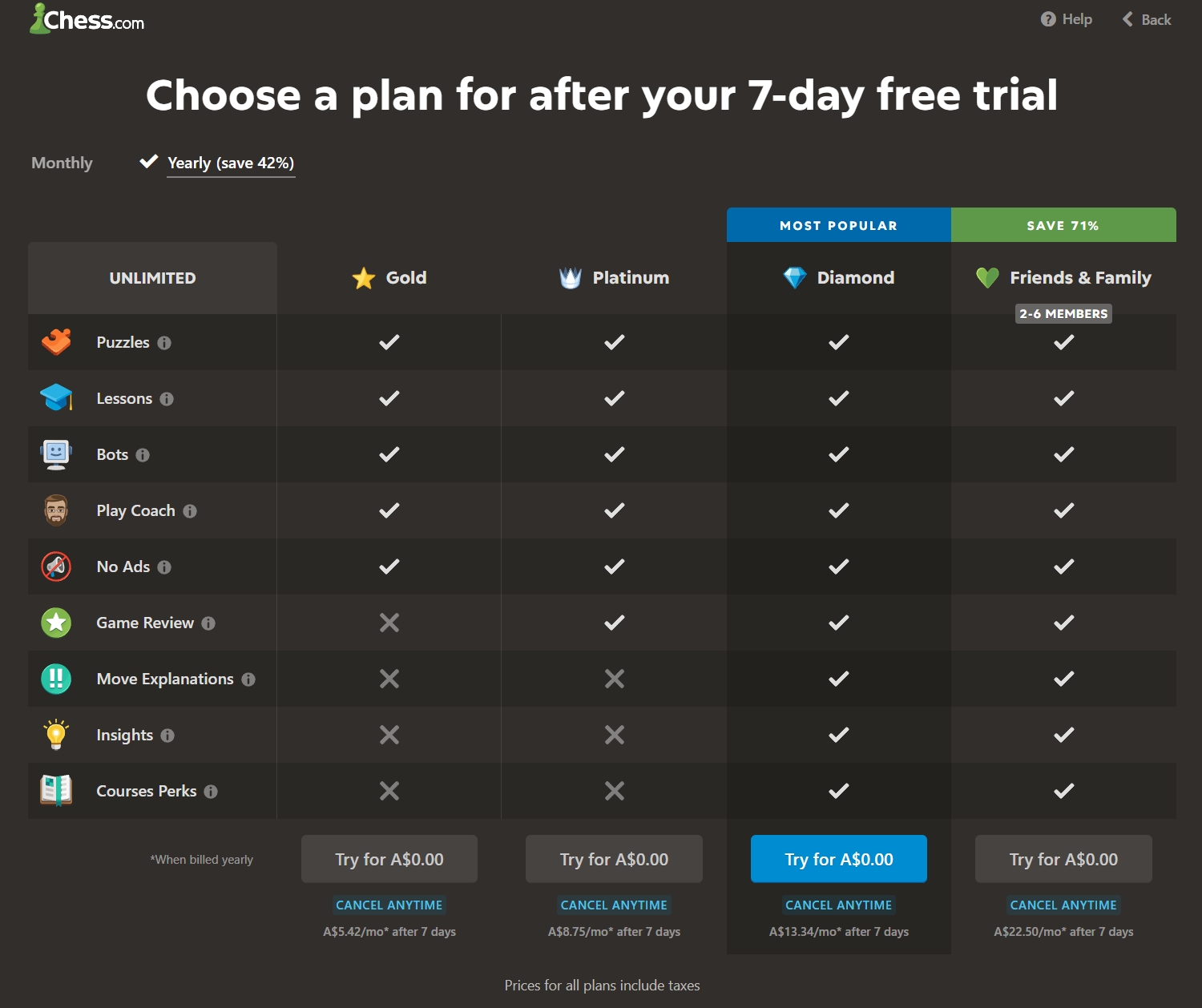
Task: Open the Help link
Action: coord(1066,19)
